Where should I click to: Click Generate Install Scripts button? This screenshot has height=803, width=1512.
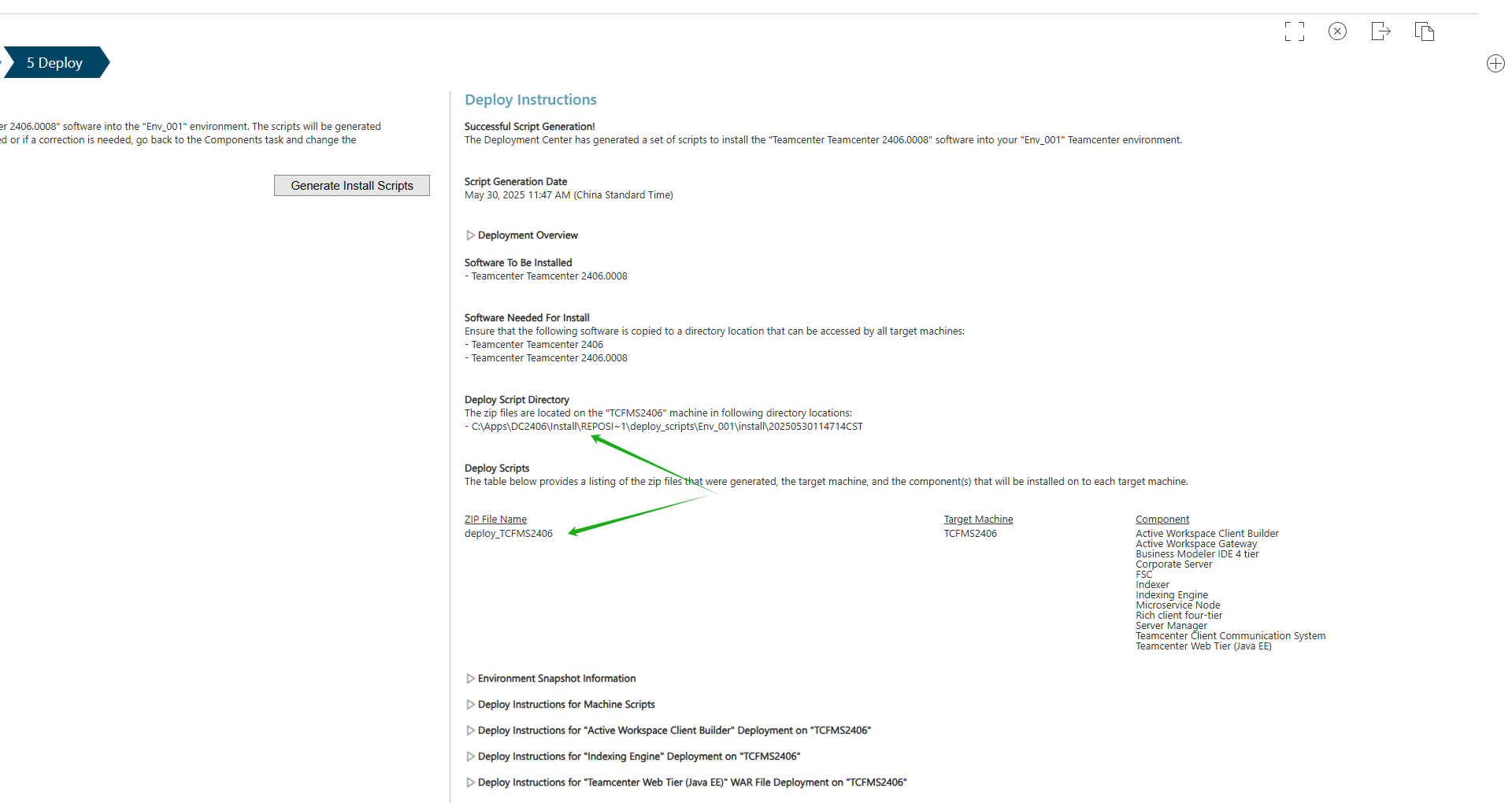(x=352, y=186)
